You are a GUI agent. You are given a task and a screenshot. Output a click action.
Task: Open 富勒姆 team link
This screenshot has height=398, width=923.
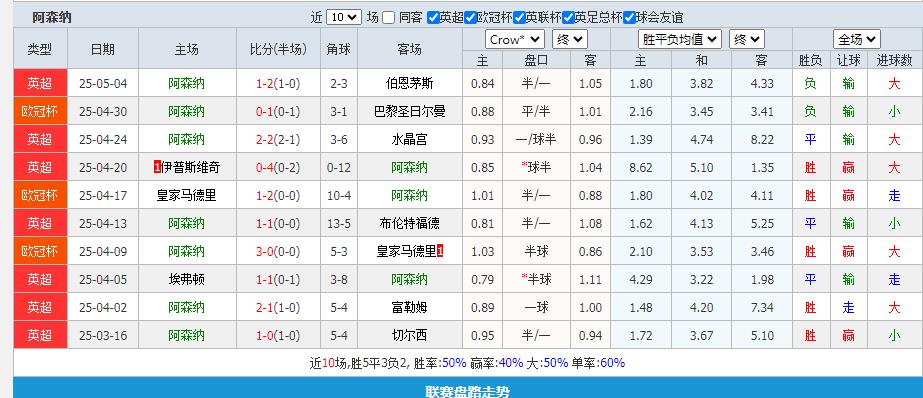[410, 307]
